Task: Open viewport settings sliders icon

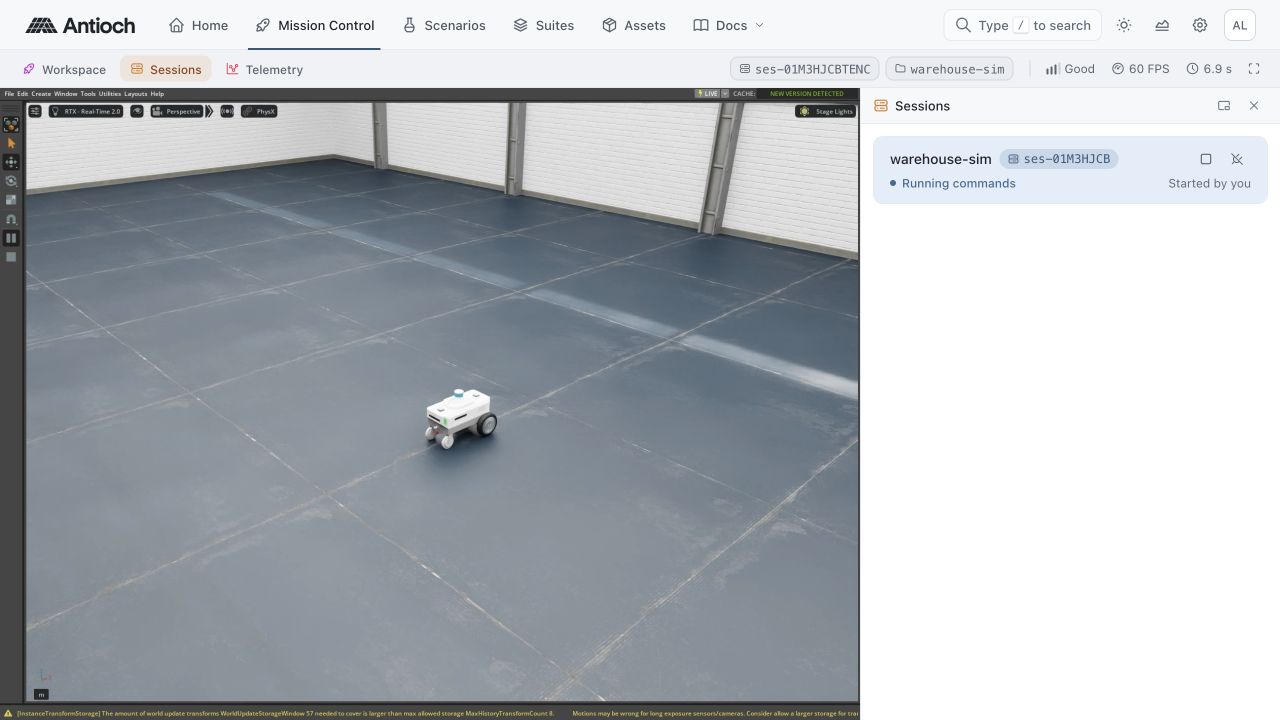Action: tap(35, 111)
